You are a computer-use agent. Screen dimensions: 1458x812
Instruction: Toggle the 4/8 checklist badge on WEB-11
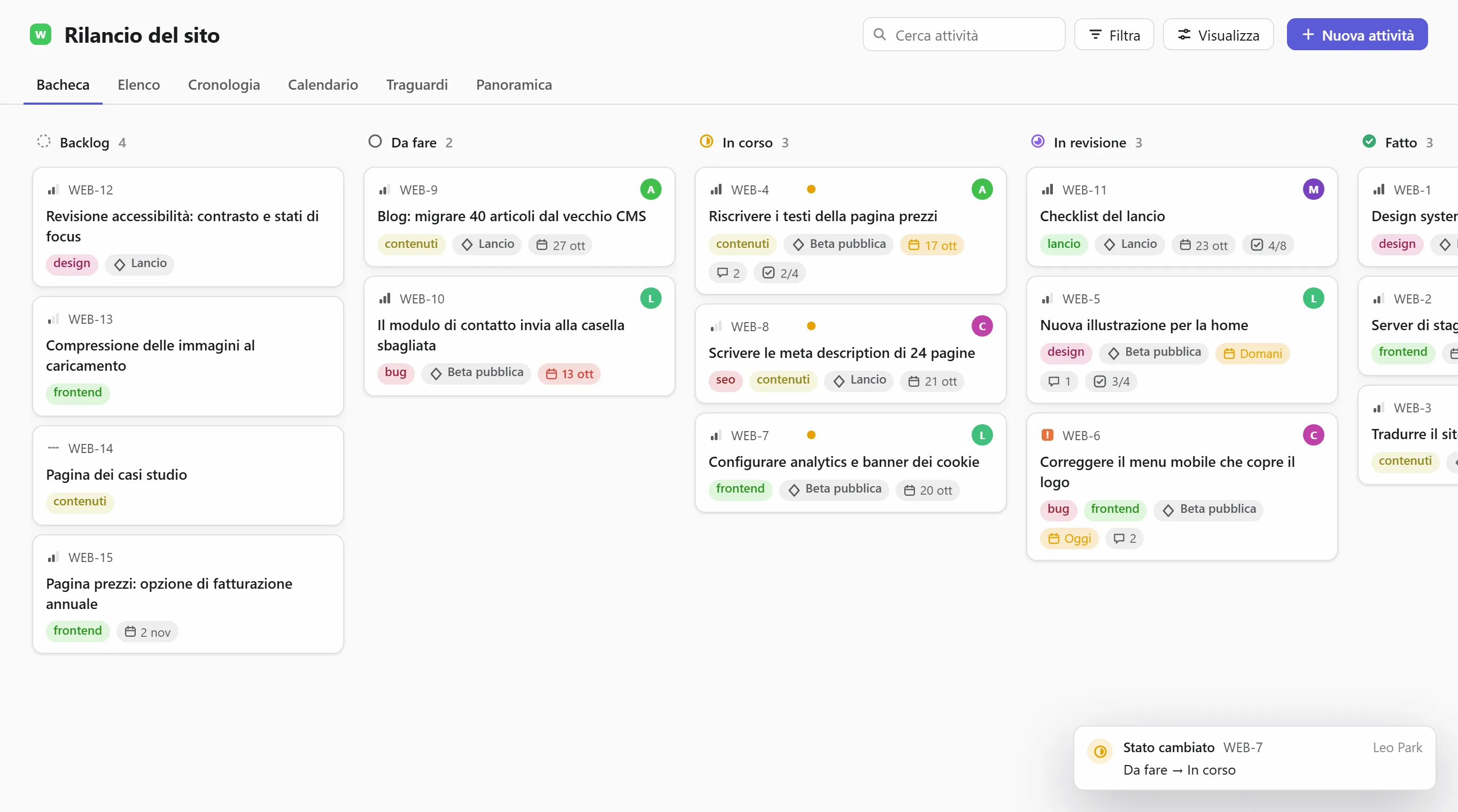pos(1268,245)
